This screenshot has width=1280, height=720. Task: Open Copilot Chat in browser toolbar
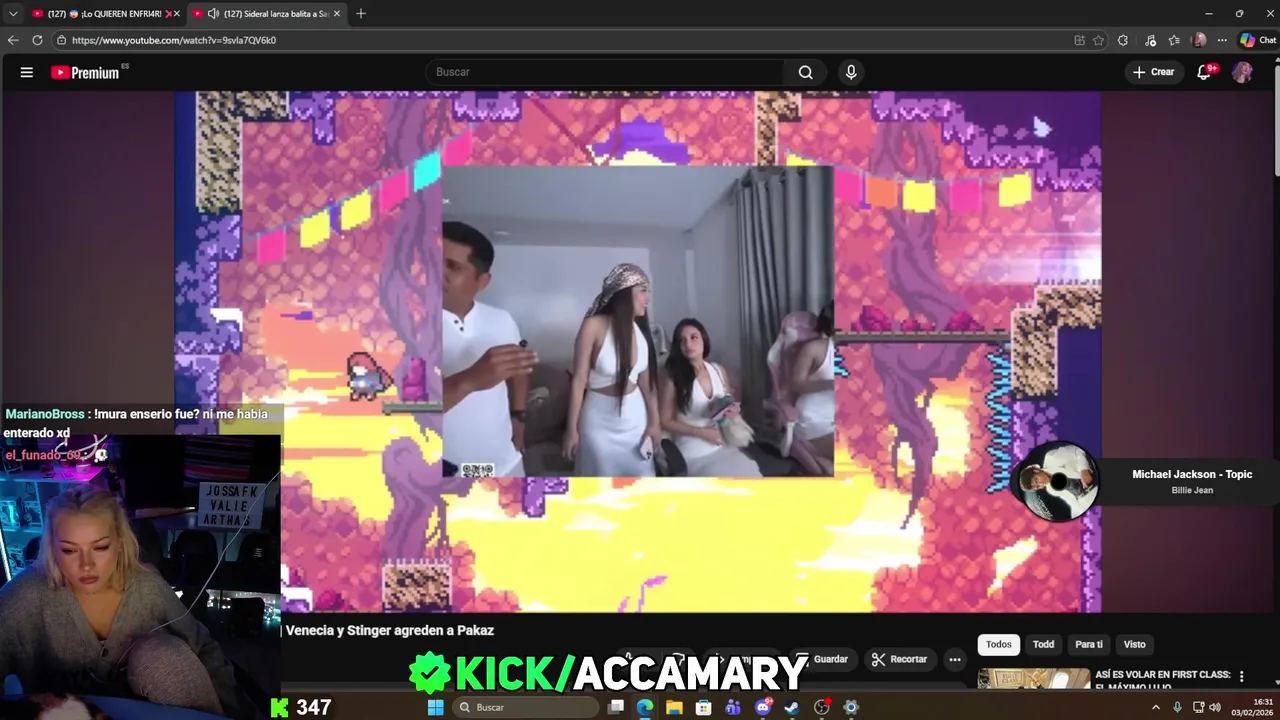1258,40
